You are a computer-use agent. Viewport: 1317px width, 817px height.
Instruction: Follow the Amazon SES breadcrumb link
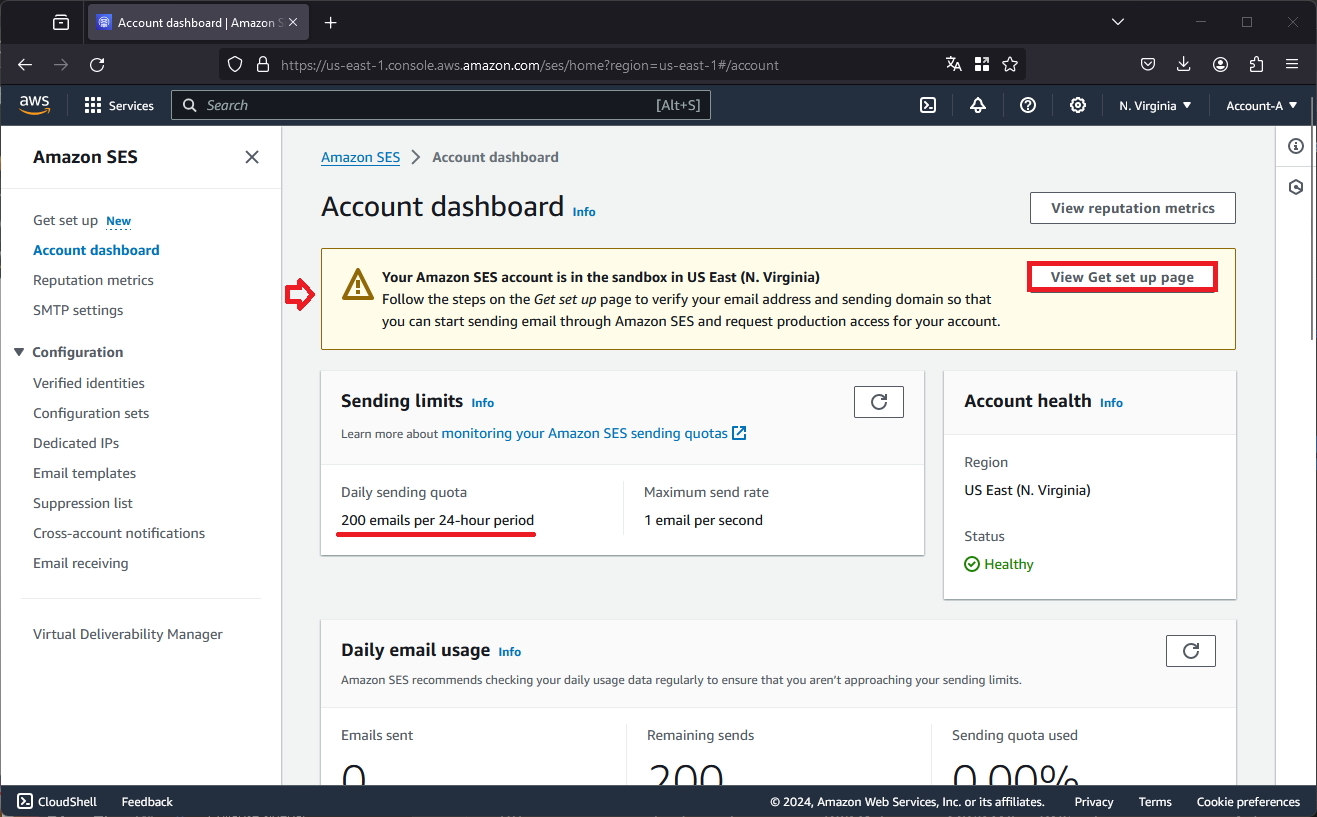click(360, 157)
